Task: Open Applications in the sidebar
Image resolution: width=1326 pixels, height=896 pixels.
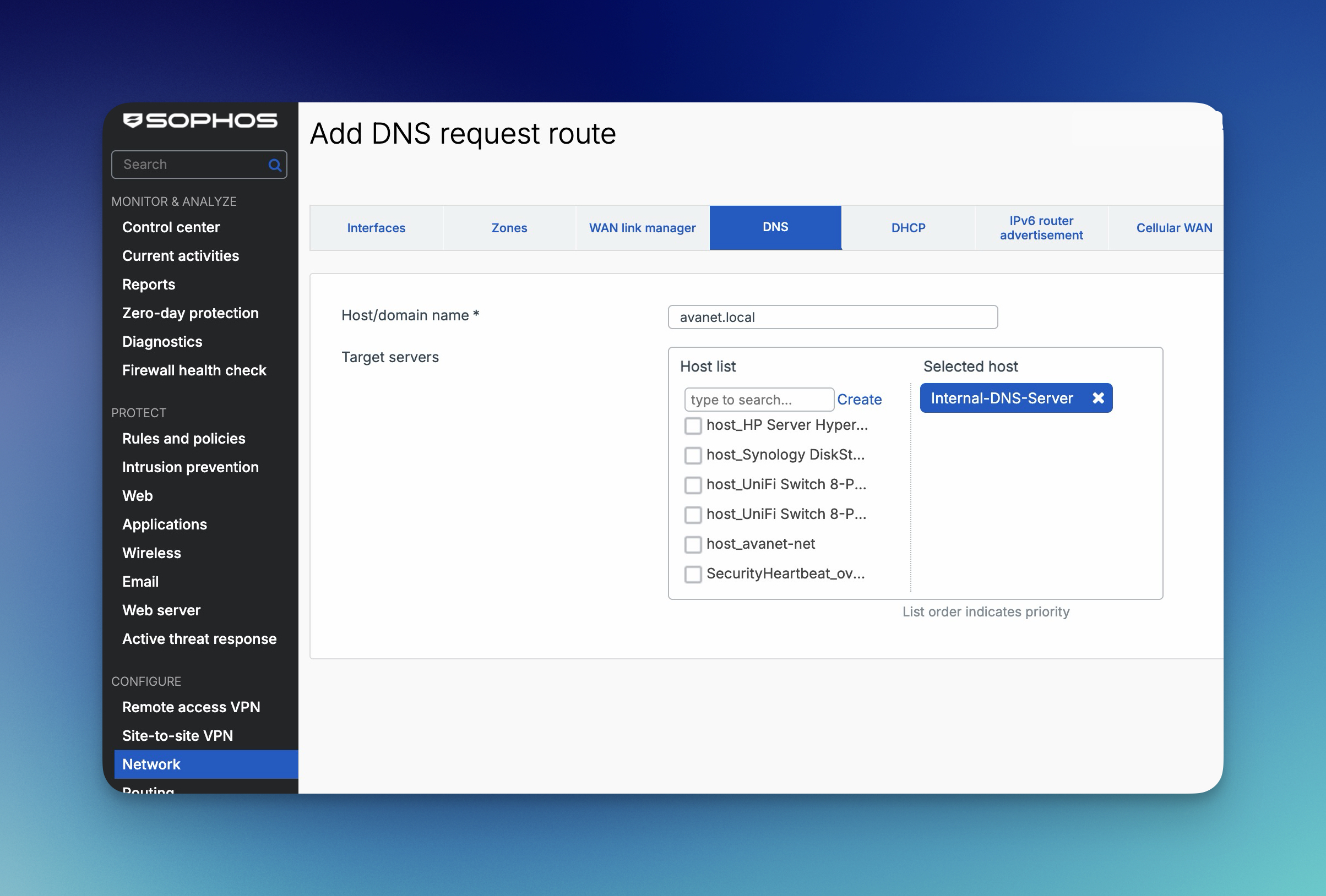Action: pyautogui.click(x=164, y=524)
